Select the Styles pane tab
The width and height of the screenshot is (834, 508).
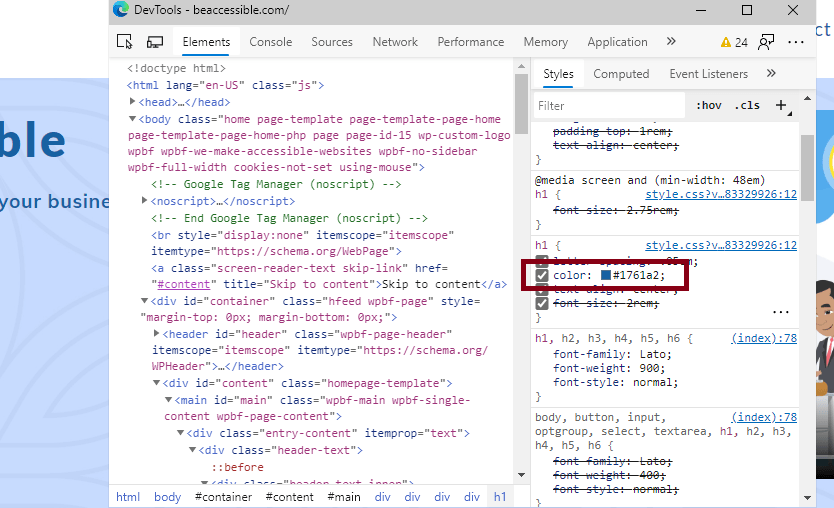558,74
